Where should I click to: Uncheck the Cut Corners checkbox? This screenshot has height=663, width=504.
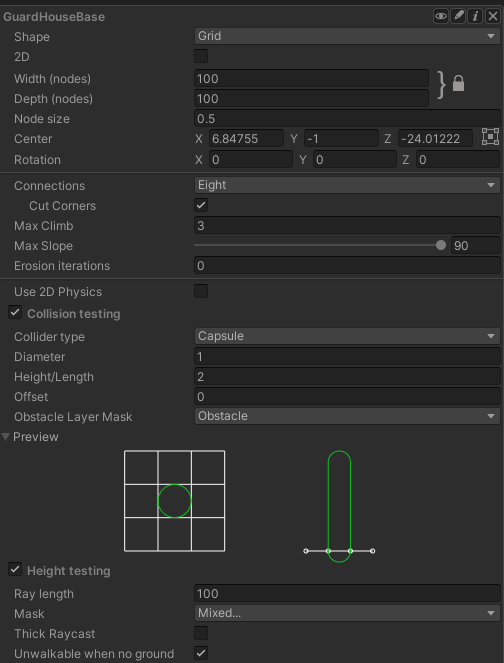(x=201, y=205)
